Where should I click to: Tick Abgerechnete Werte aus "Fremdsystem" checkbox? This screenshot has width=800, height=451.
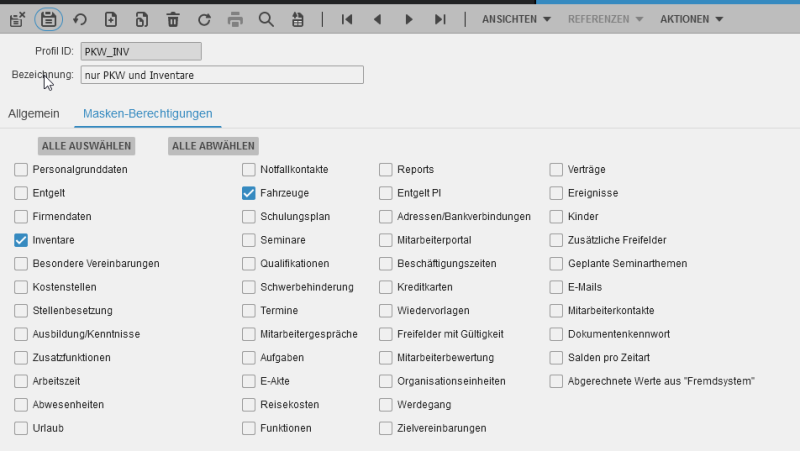(x=556, y=381)
